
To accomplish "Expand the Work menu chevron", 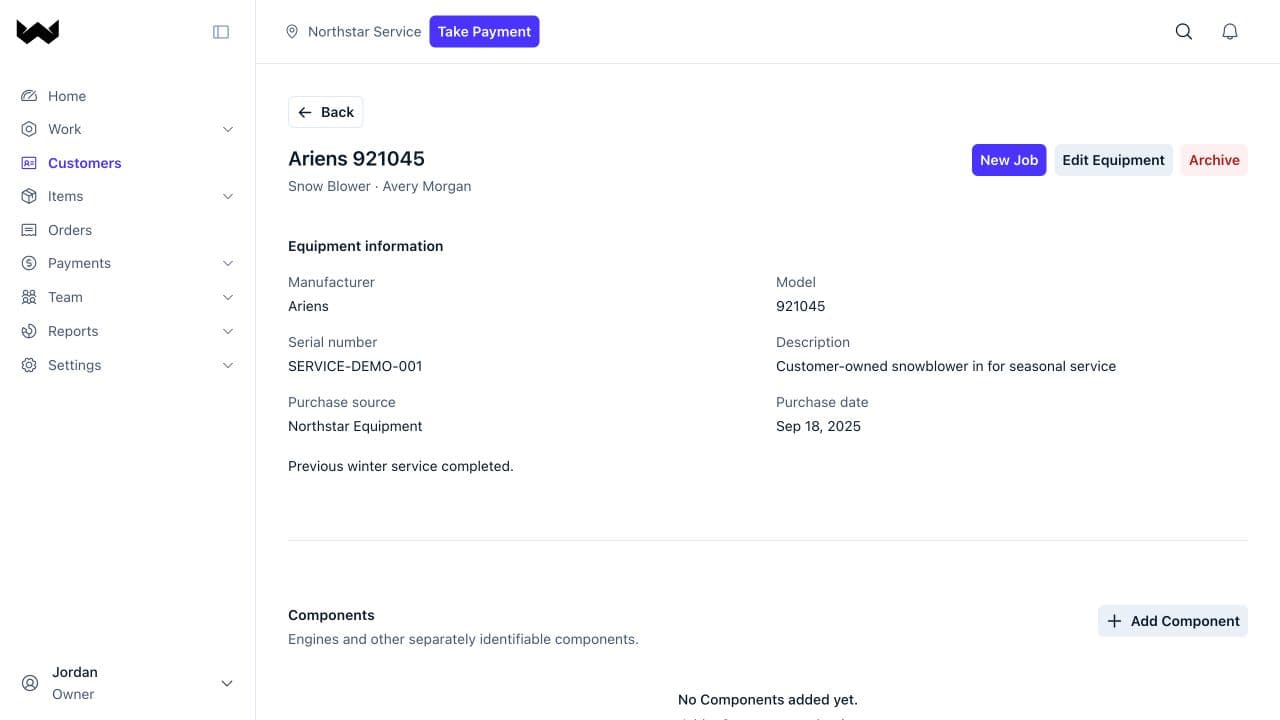I will (227, 129).
